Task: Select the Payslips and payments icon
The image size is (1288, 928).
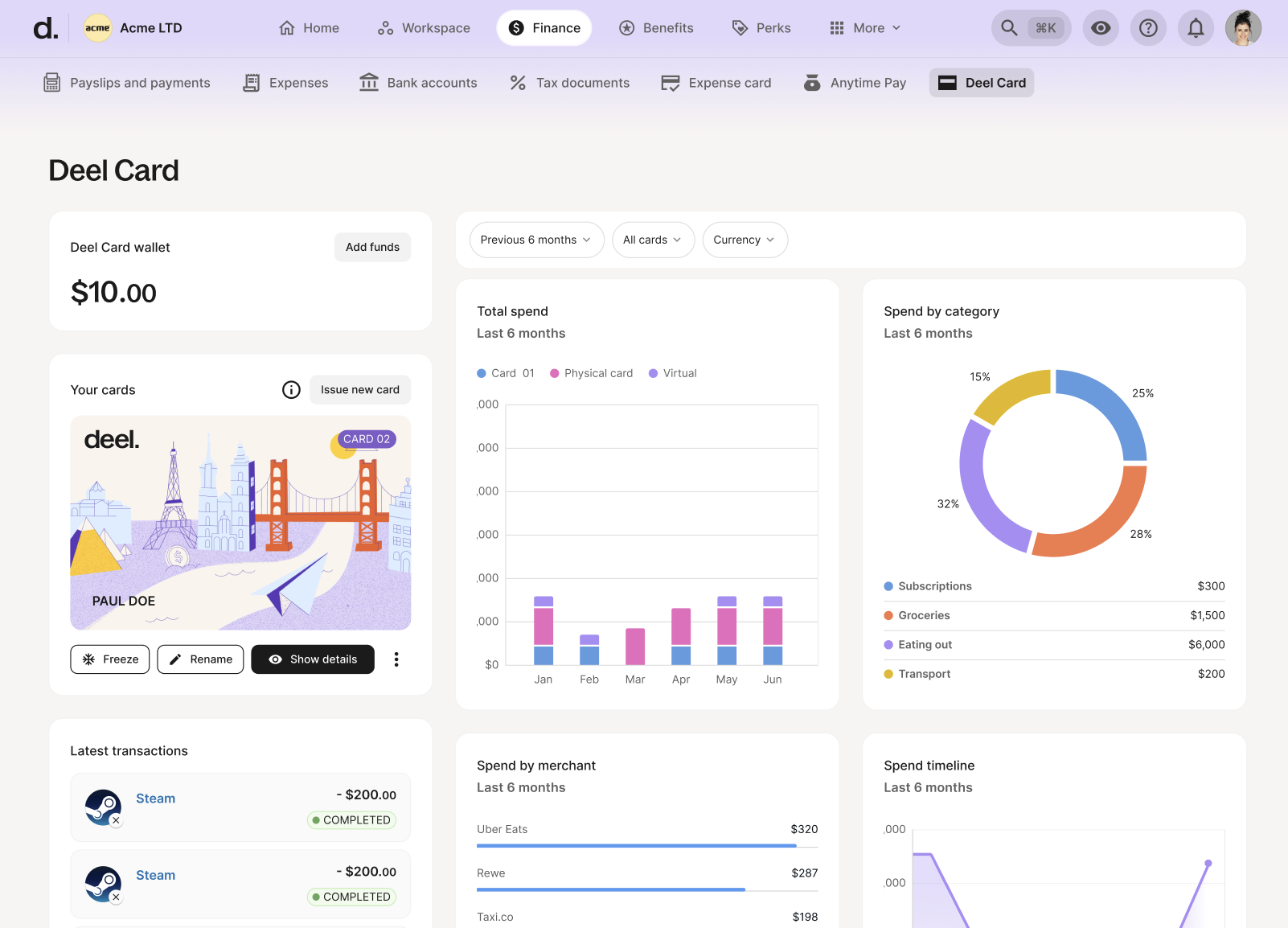Action: pos(51,82)
